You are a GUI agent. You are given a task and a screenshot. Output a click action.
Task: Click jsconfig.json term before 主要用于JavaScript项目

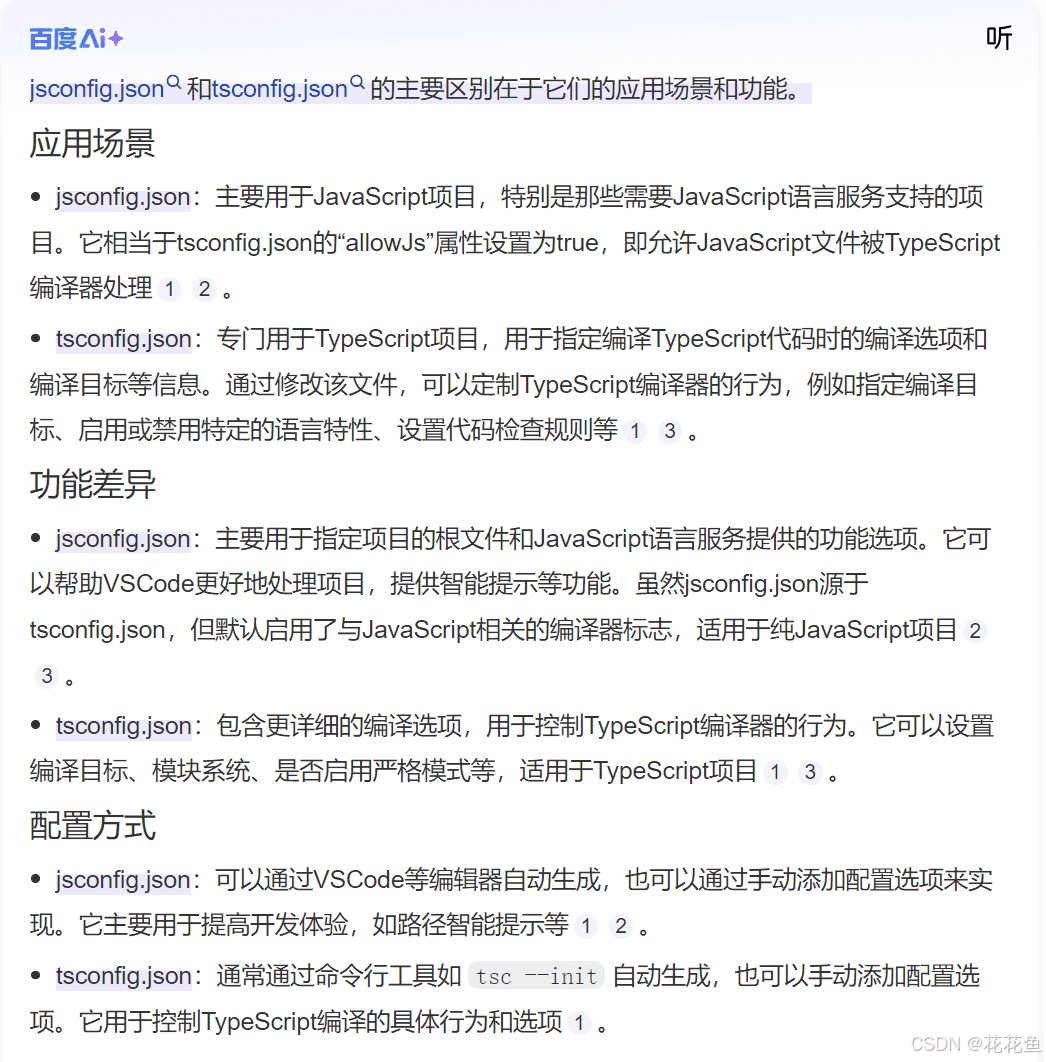pyautogui.click(x=123, y=197)
